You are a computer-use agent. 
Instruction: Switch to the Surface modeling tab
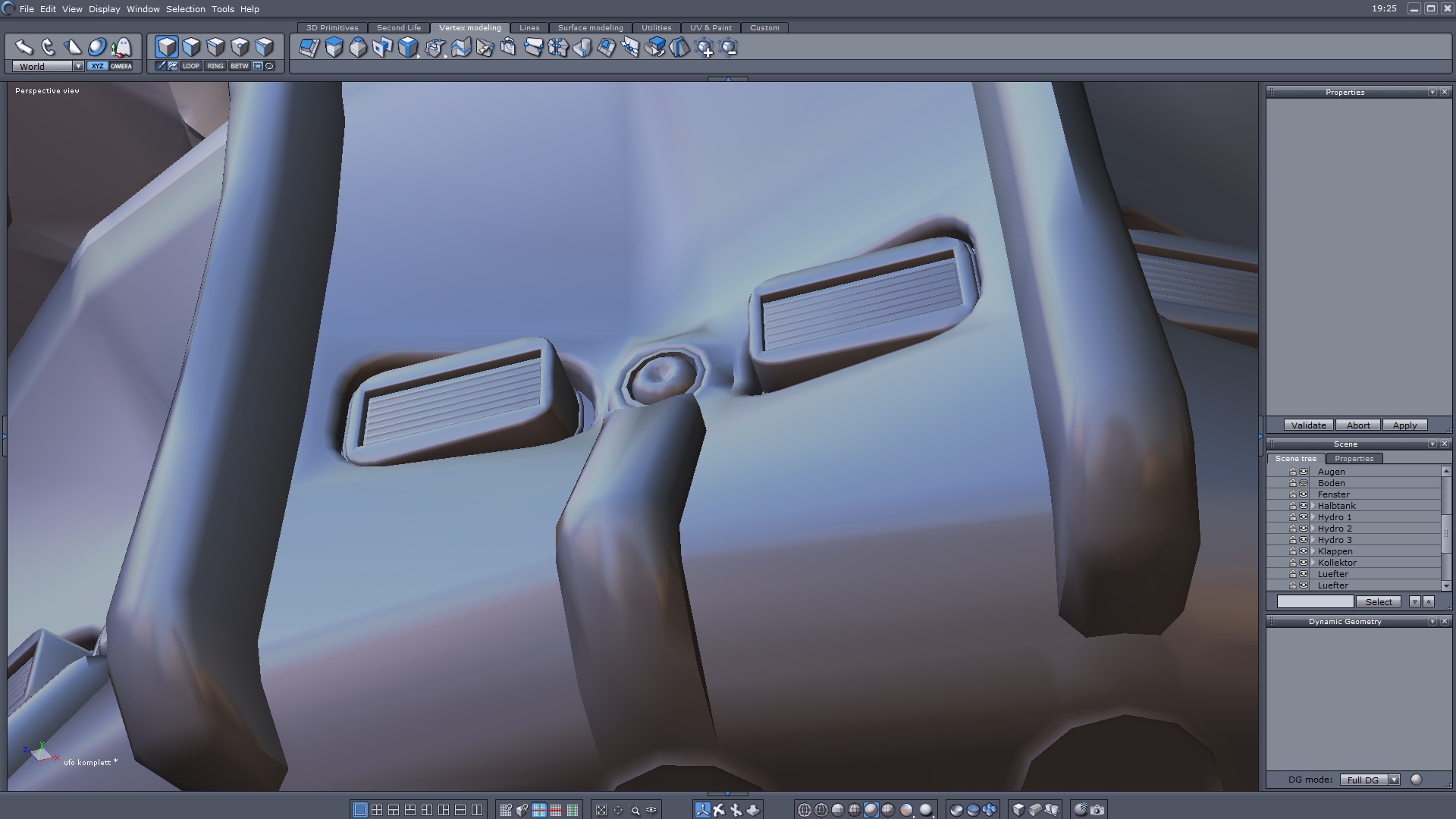(x=590, y=27)
